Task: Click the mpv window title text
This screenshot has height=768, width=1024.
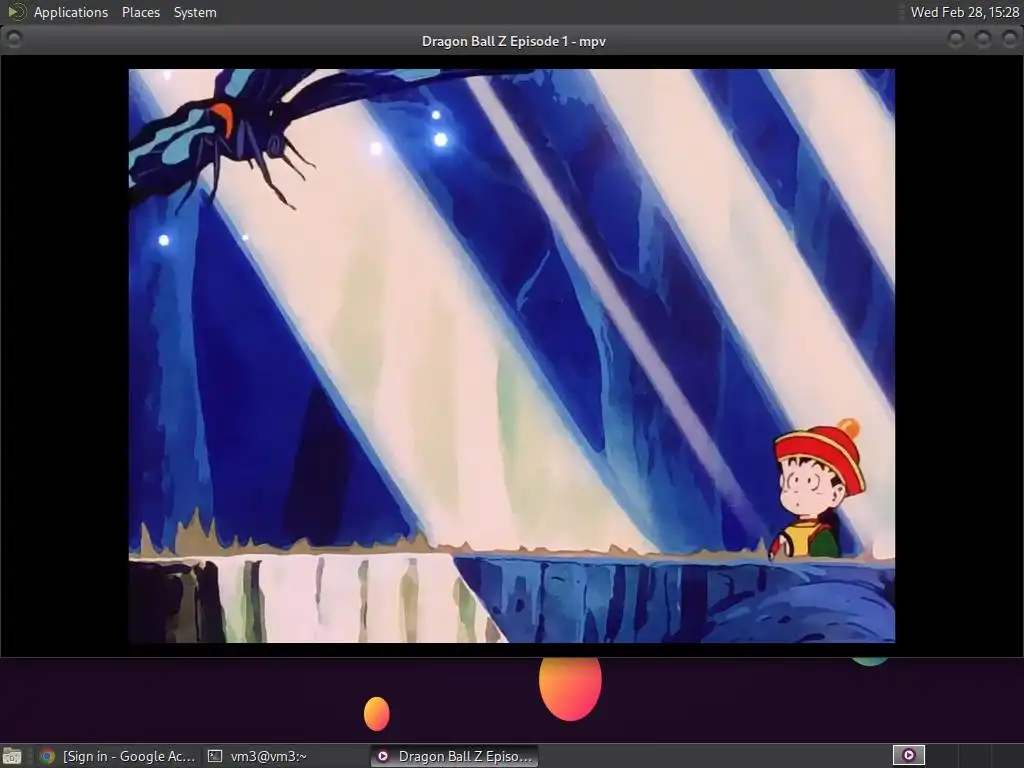Action: pyautogui.click(x=513, y=41)
